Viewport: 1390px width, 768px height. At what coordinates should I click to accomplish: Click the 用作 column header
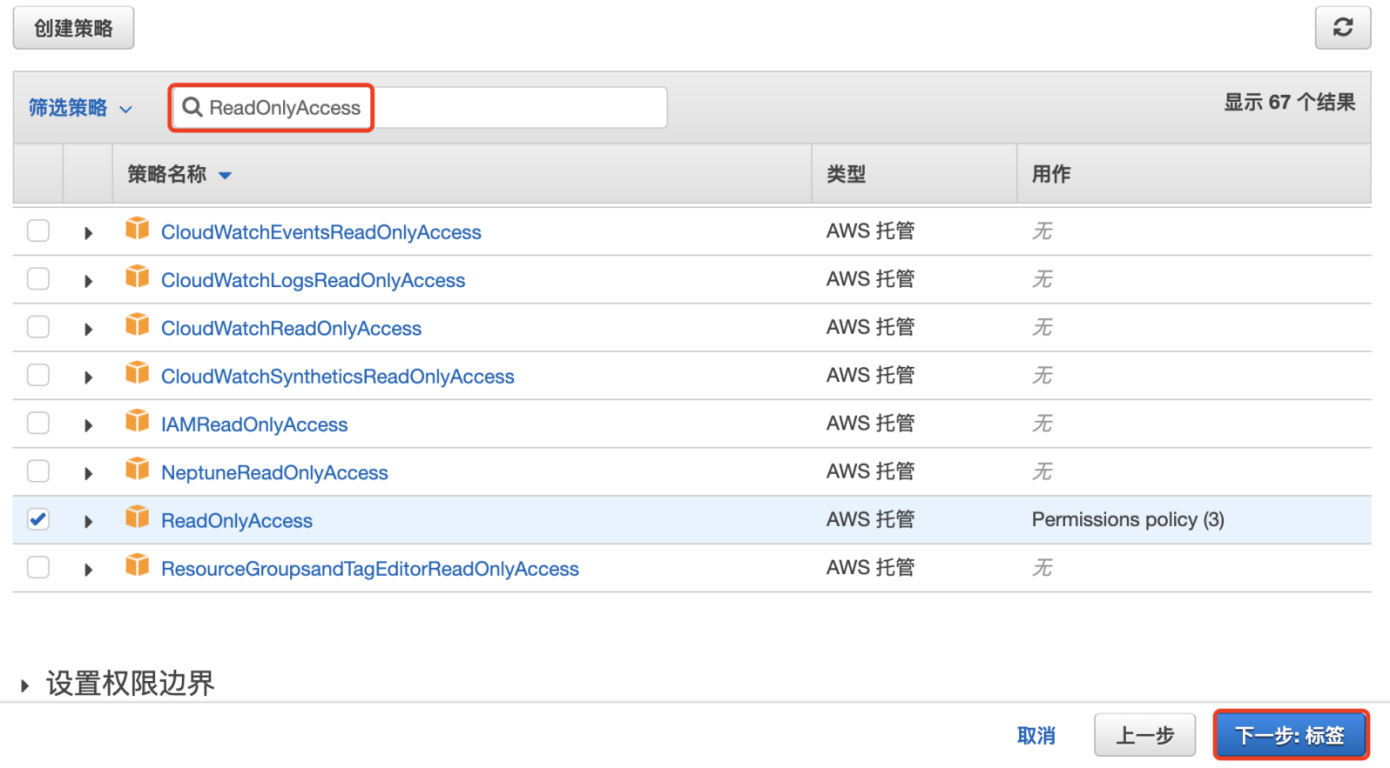tap(1051, 174)
